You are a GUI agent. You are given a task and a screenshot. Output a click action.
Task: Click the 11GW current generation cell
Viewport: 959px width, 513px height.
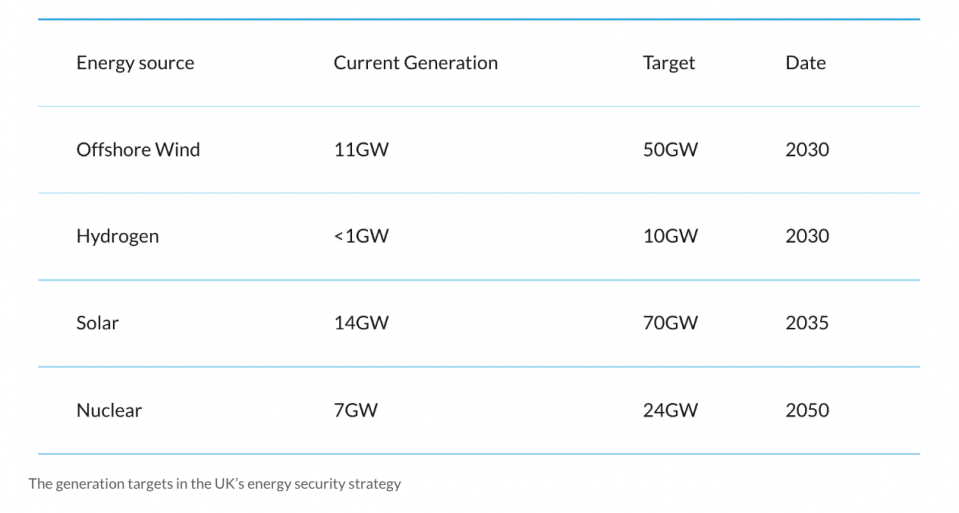(361, 150)
